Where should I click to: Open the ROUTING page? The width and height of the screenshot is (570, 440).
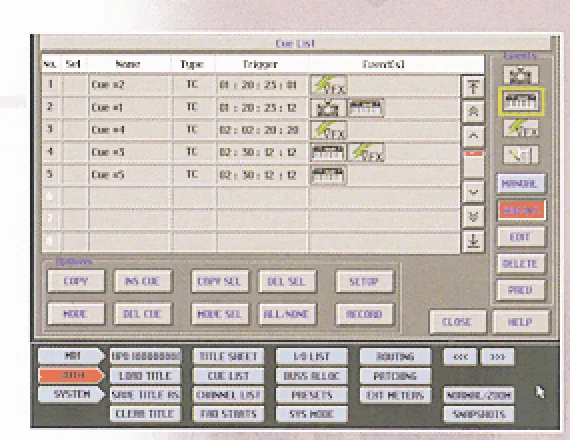click(396, 356)
